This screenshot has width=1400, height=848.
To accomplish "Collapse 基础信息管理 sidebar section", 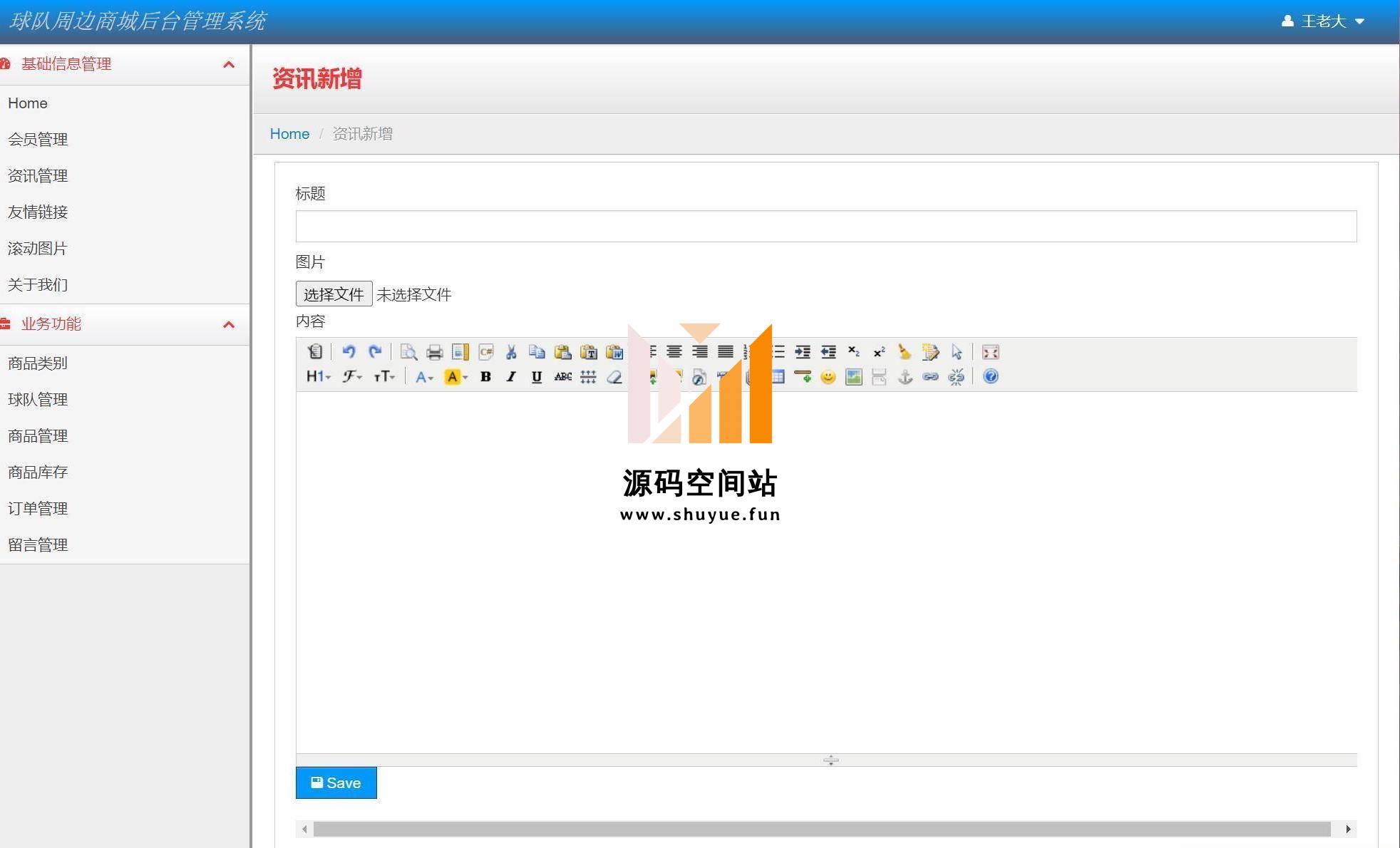I will (125, 64).
